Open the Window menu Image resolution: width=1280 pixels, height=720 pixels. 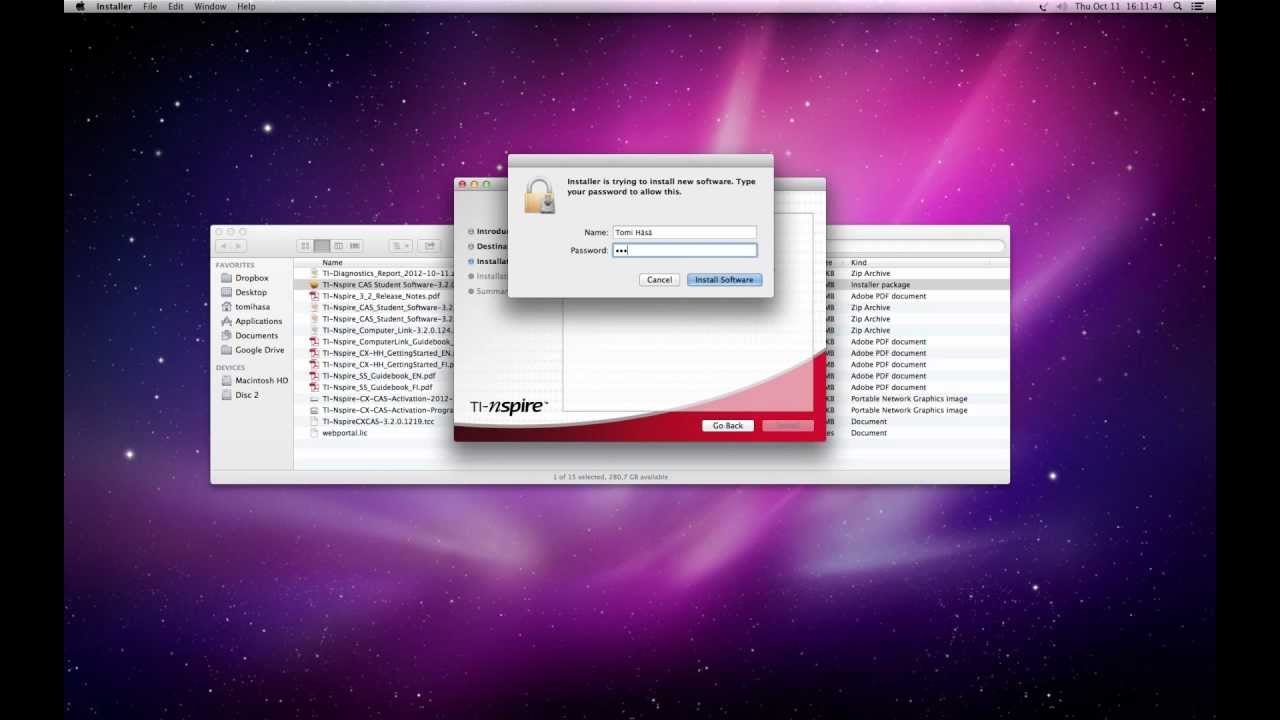coord(210,6)
